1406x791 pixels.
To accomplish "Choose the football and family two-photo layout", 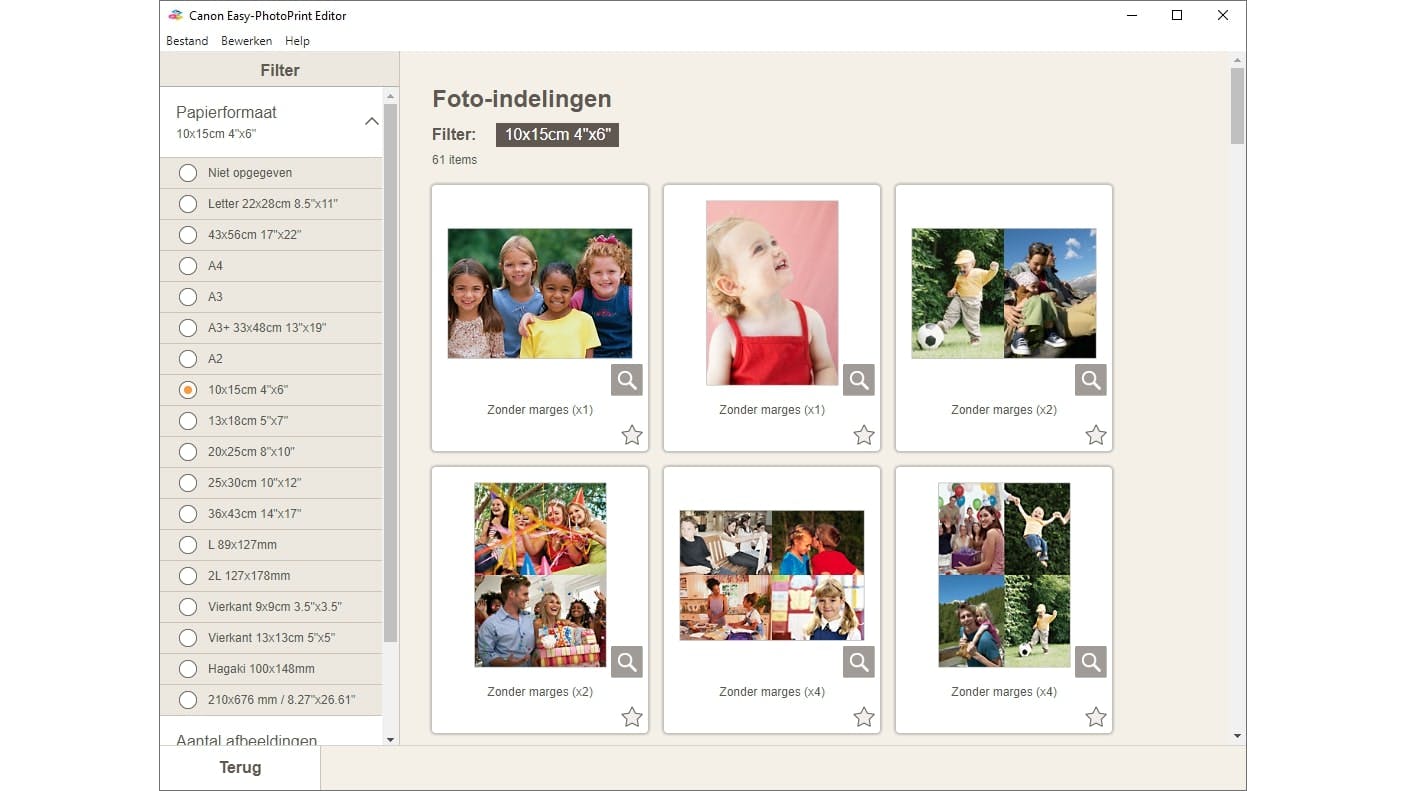I will coord(1004,293).
